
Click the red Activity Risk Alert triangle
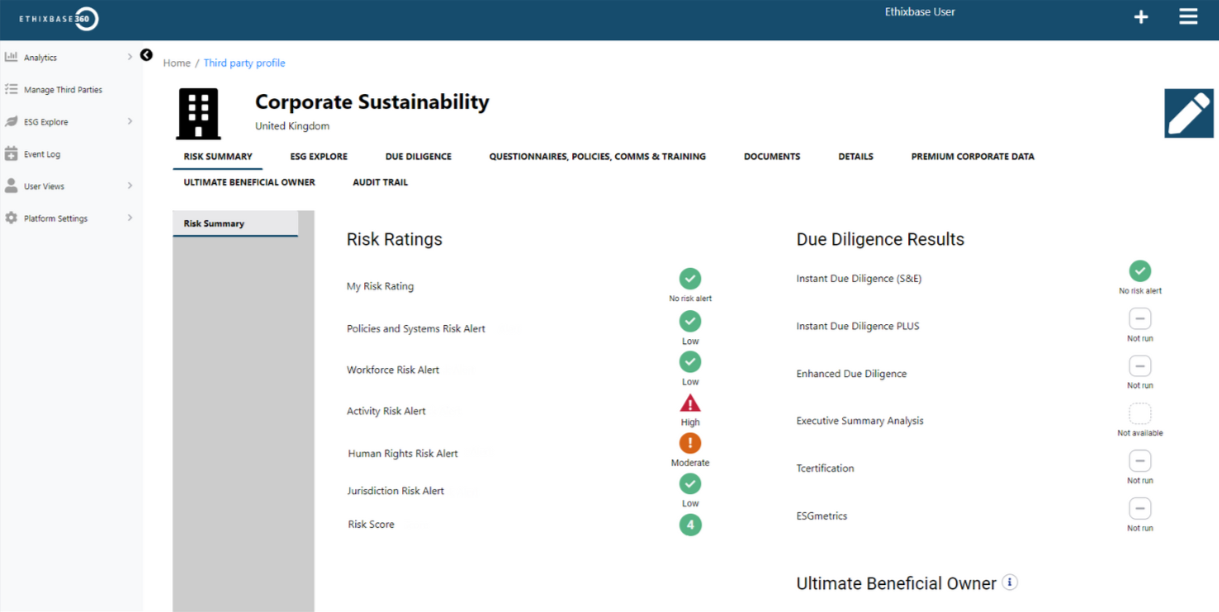[x=690, y=404]
